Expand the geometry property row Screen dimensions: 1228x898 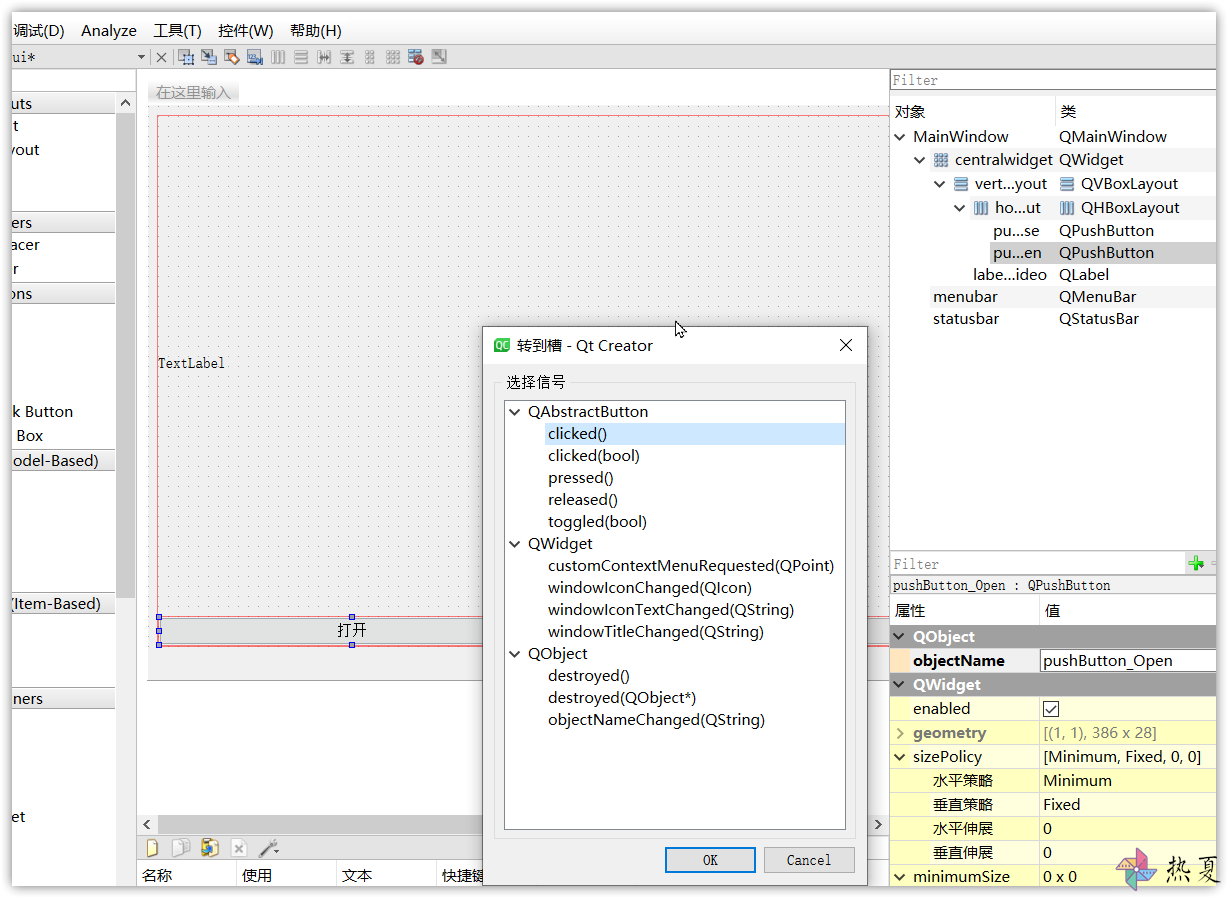(901, 733)
